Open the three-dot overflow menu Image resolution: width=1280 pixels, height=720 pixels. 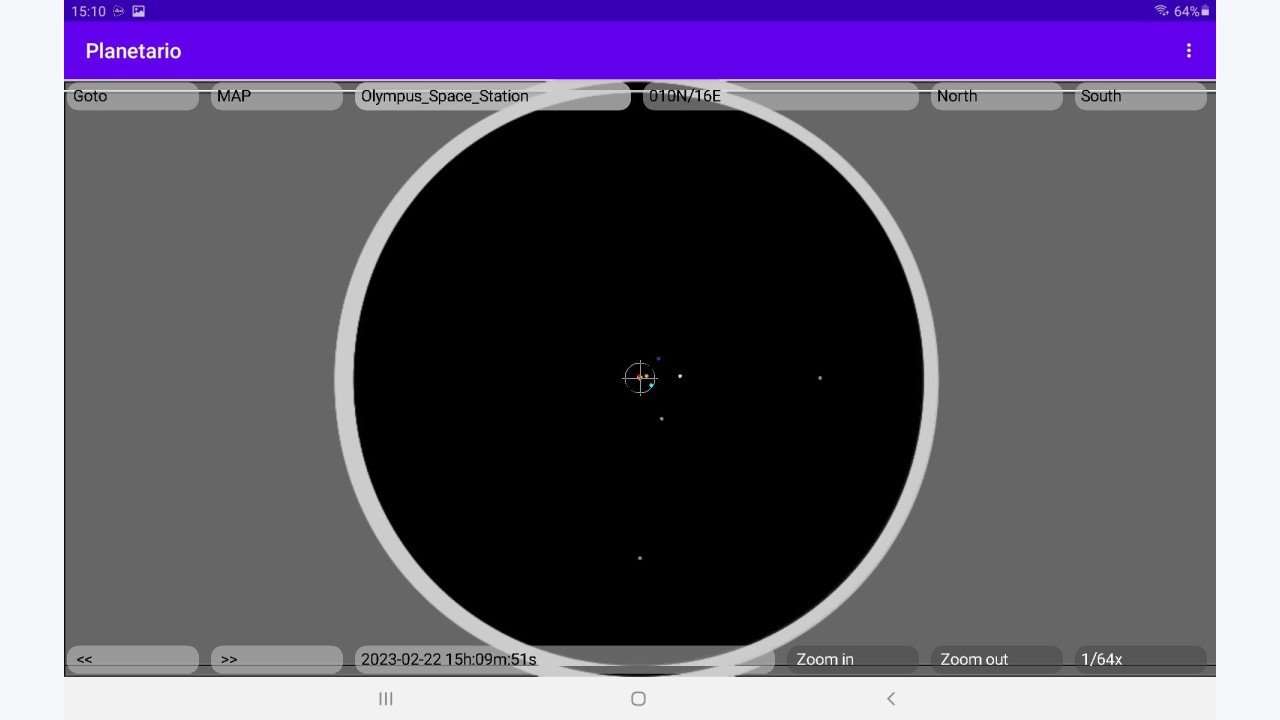pyautogui.click(x=1188, y=51)
